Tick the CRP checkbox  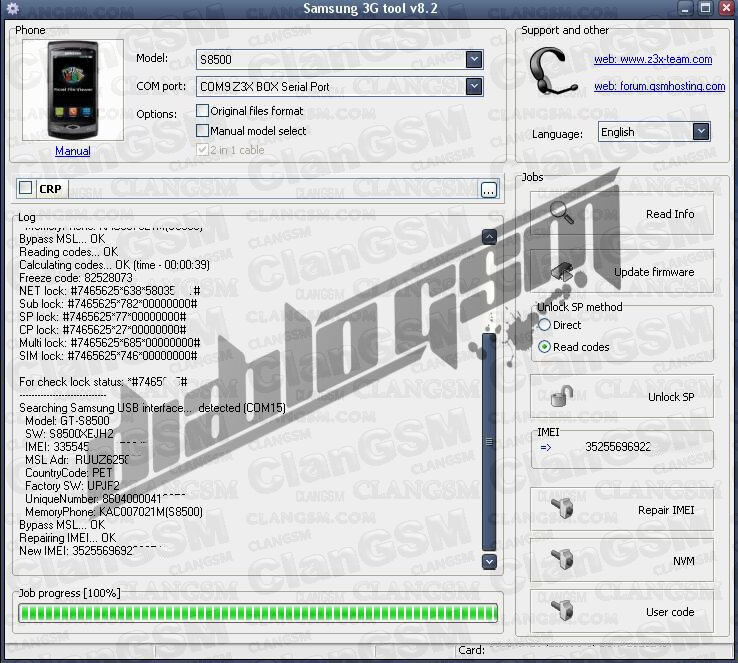point(25,188)
